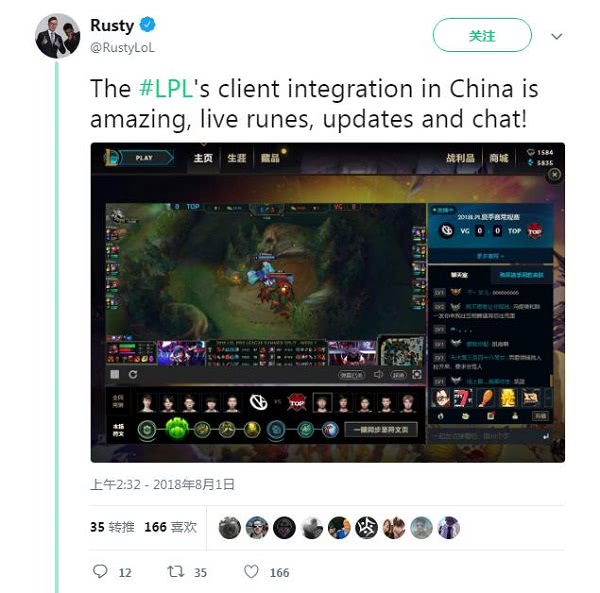Image resolution: width=600 pixels, height=593 pixels.
Task: Mute the stream volume speaker icon
Action: point(378,375)
